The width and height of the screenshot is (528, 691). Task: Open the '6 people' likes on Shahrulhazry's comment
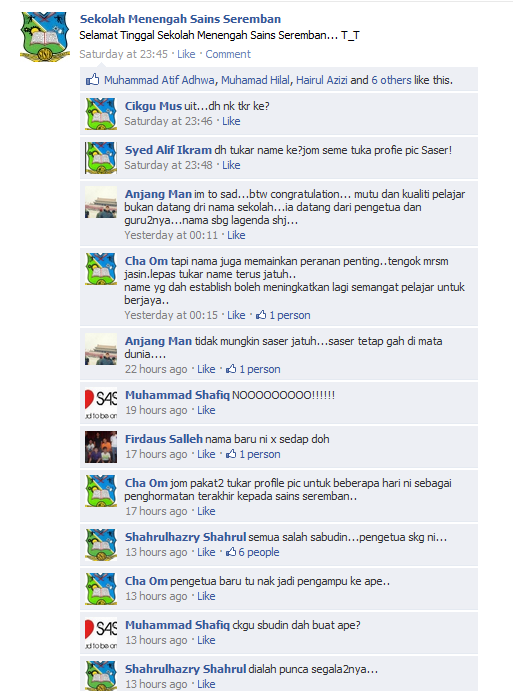[253, 552]
